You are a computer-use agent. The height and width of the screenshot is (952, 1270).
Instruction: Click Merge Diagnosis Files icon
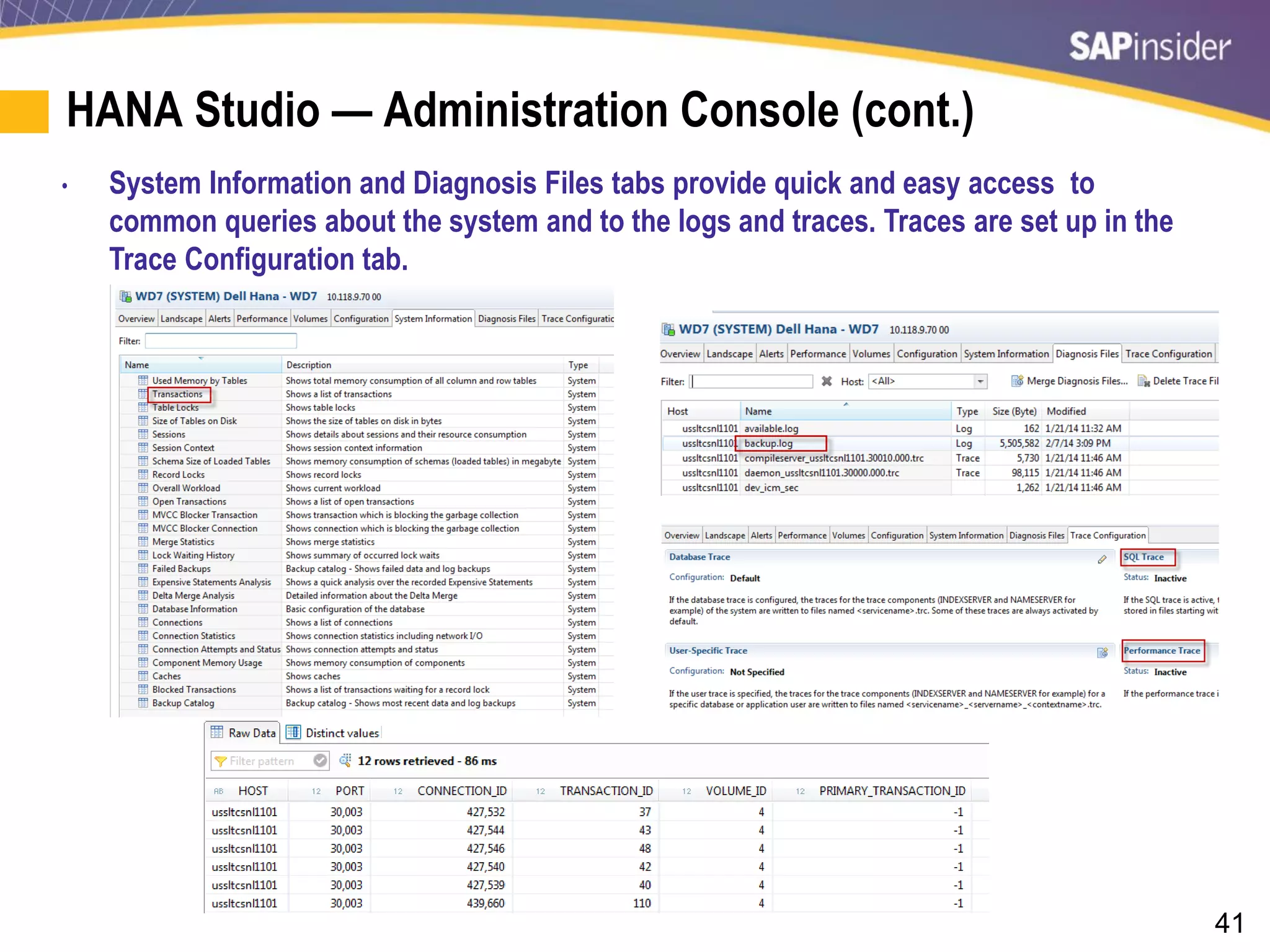(1017, 381)
